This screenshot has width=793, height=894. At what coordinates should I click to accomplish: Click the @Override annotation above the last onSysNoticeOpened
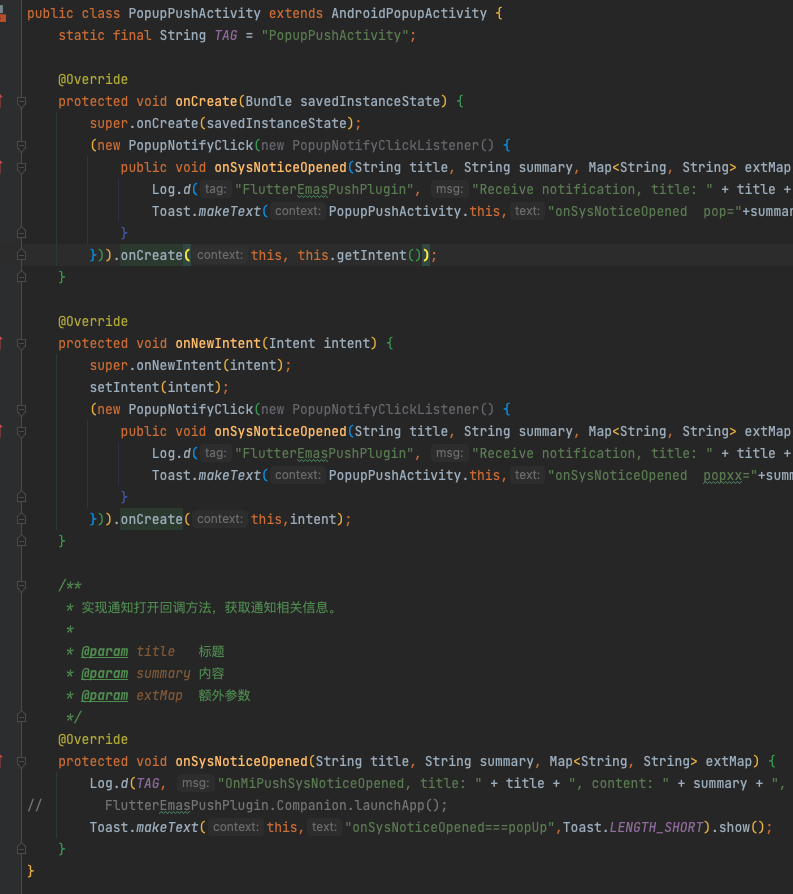[93, 739]
